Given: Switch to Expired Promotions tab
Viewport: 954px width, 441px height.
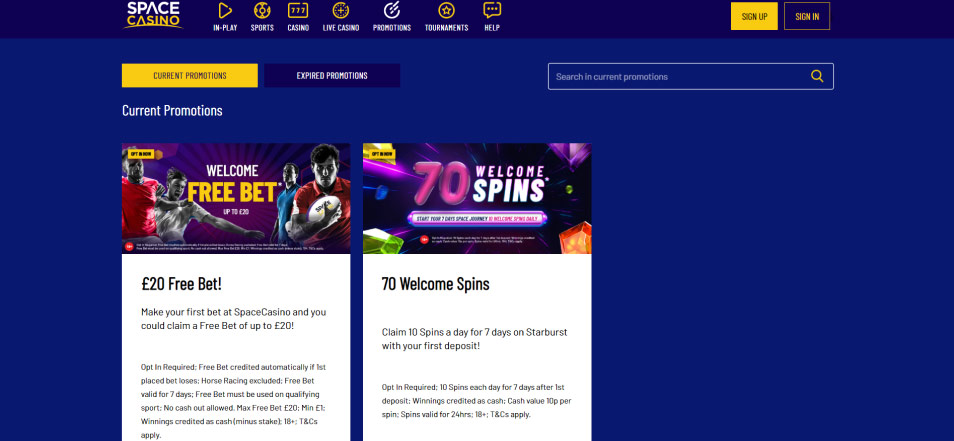Looking at the screenshot, I should coord(332,75).
